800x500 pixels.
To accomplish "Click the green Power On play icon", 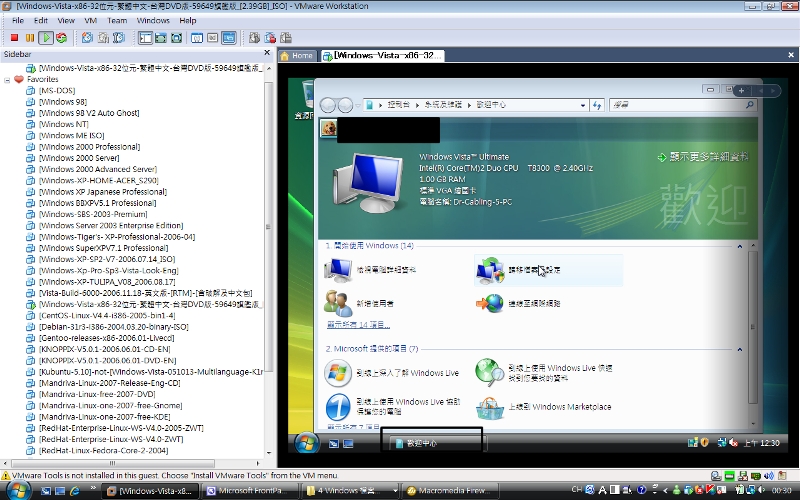I will point(46,38).
